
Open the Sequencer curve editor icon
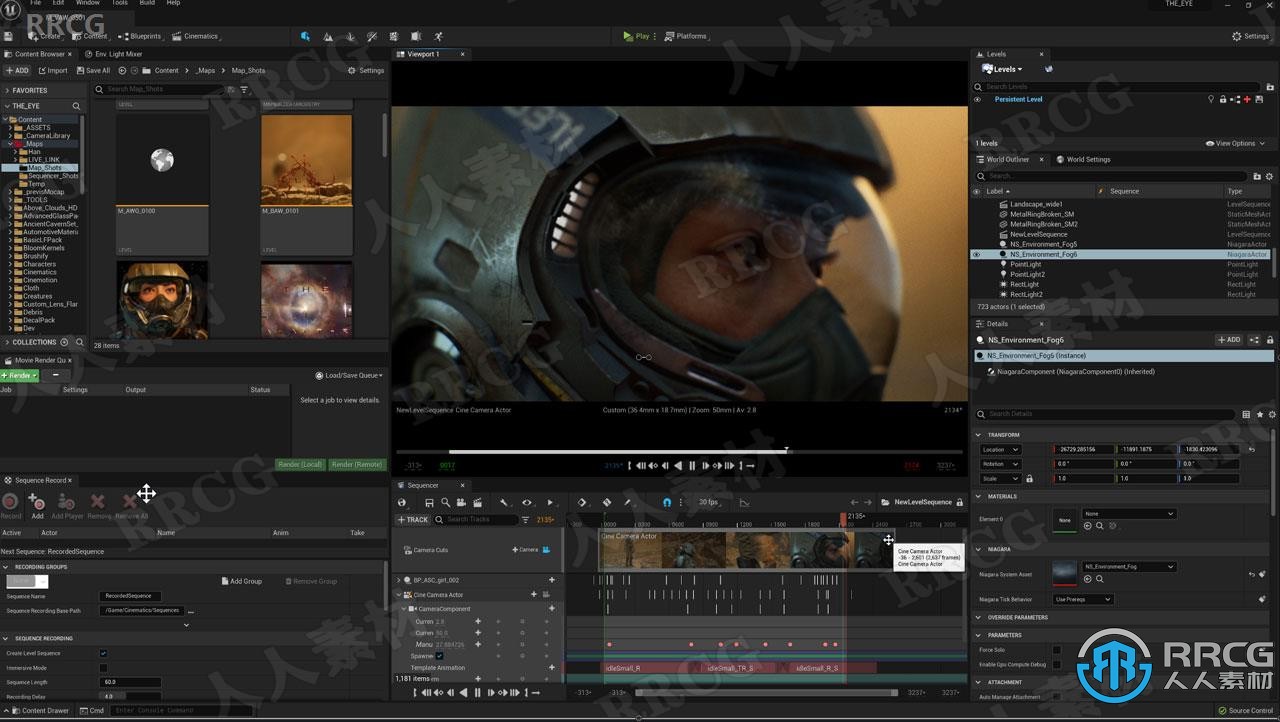744,503
